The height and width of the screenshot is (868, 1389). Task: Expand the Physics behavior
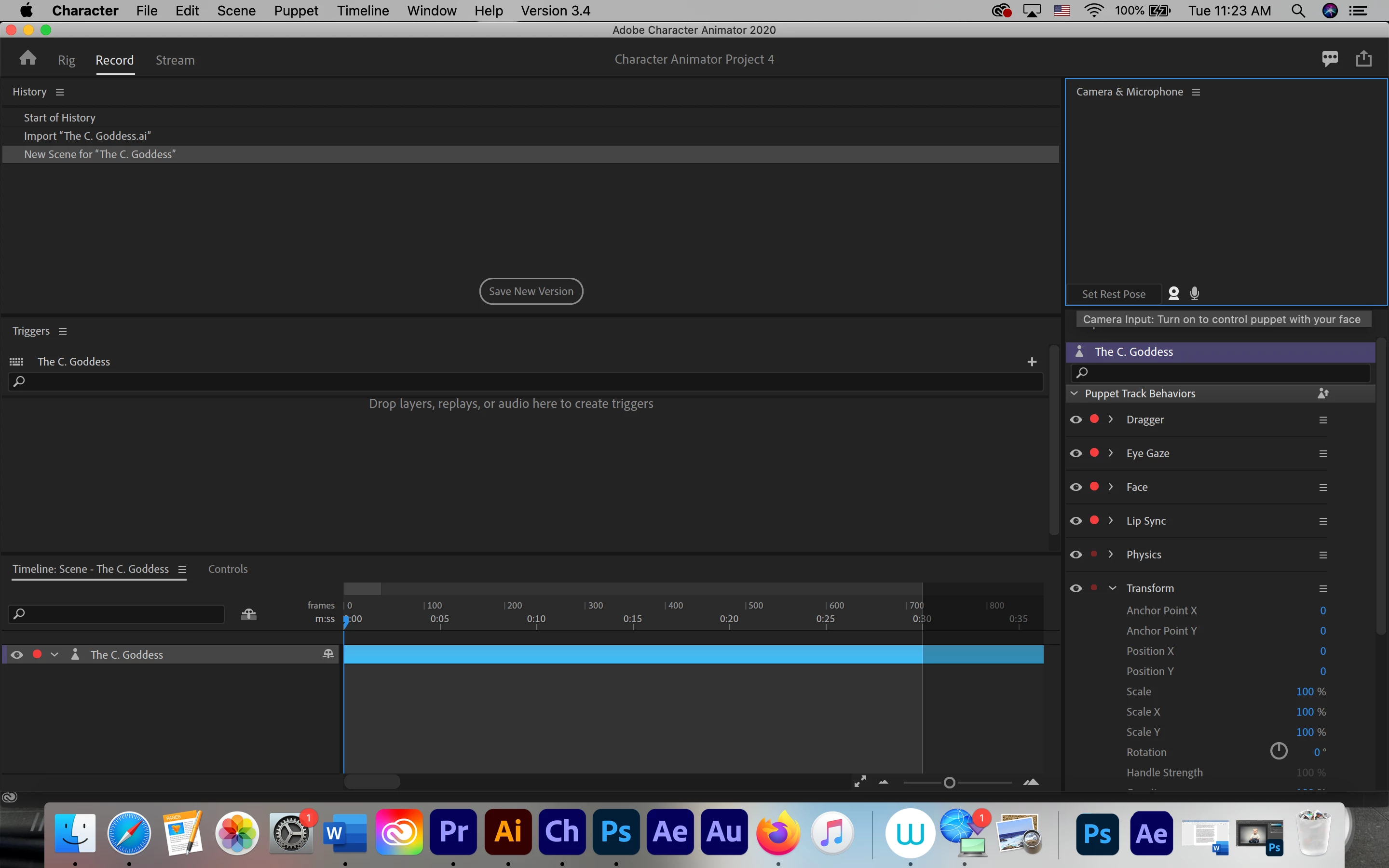pos(1111,554)
